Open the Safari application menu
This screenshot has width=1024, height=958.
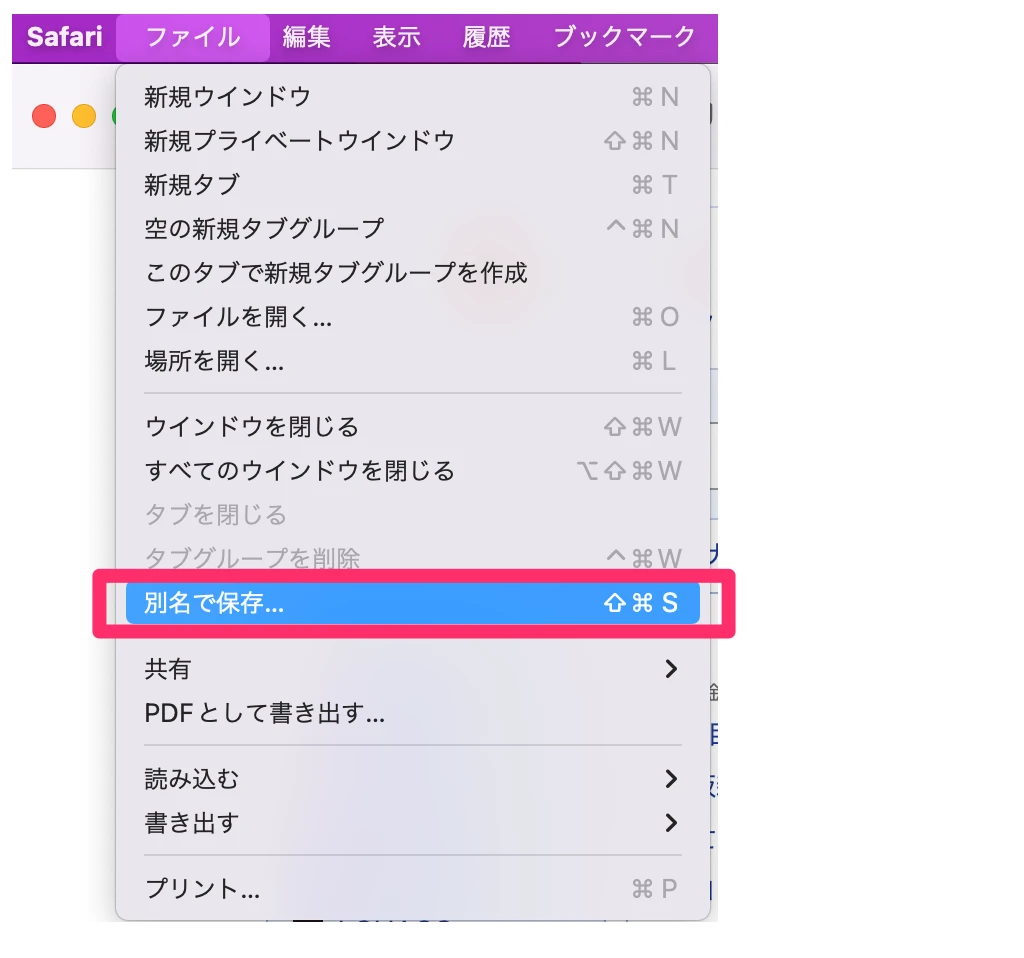[x=65, y=37]
